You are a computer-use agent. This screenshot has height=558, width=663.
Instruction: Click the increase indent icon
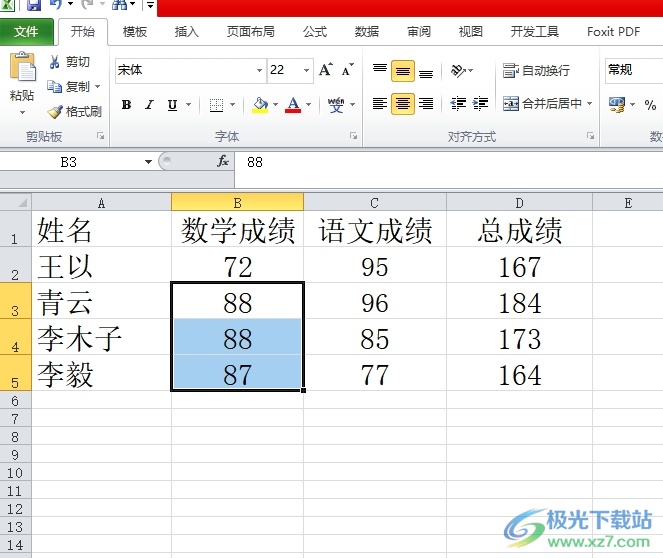coord(481,104)
